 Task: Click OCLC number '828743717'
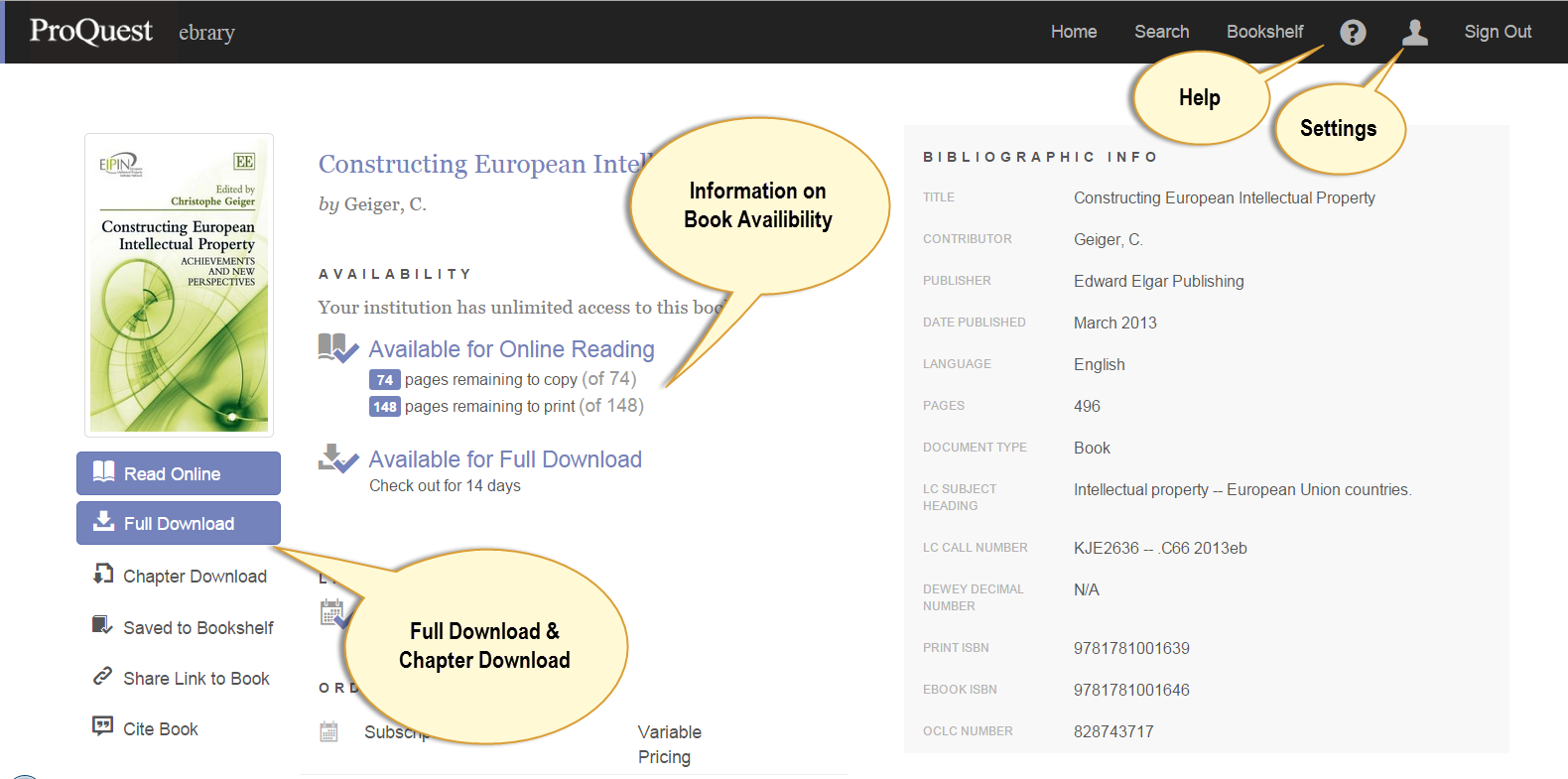(x=1113, y=731)
